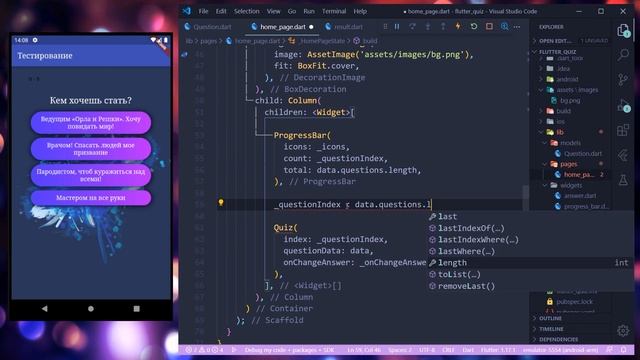Open the Source Control view

(623, 79)
